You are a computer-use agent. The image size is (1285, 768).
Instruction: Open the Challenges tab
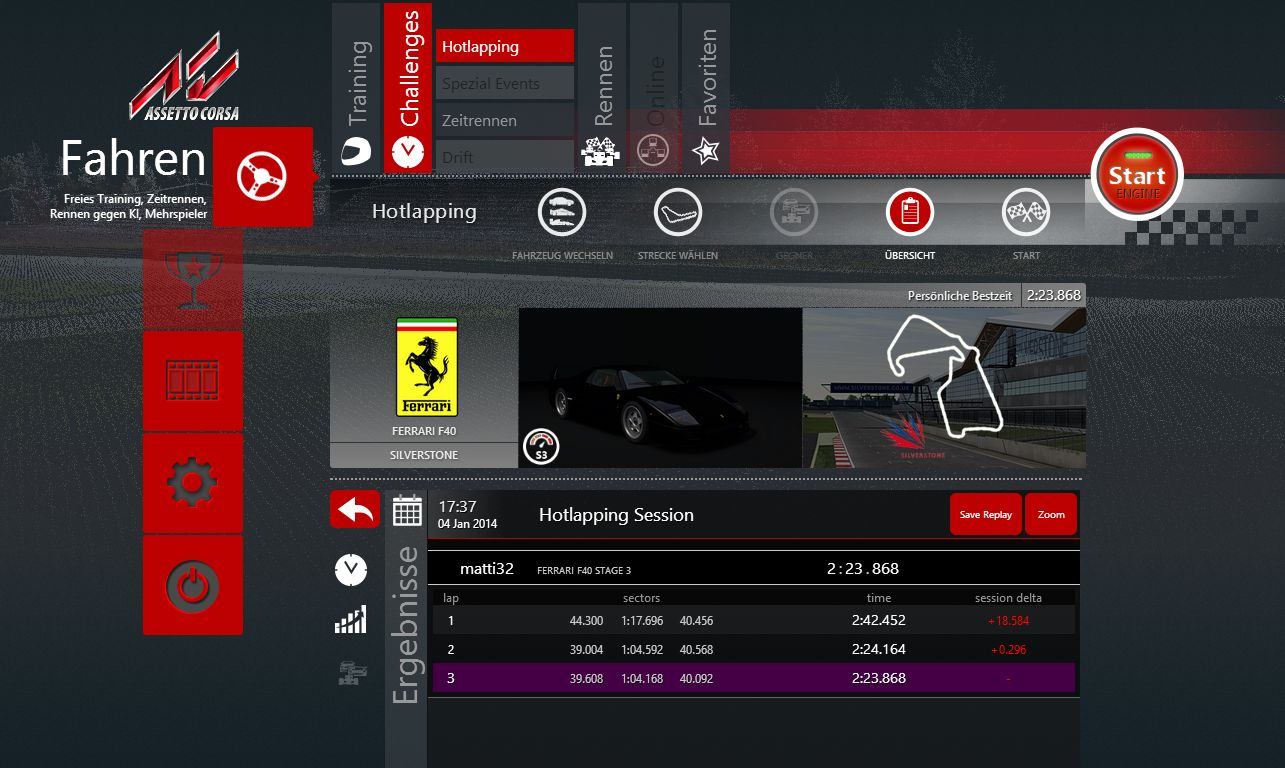[408, 87]
